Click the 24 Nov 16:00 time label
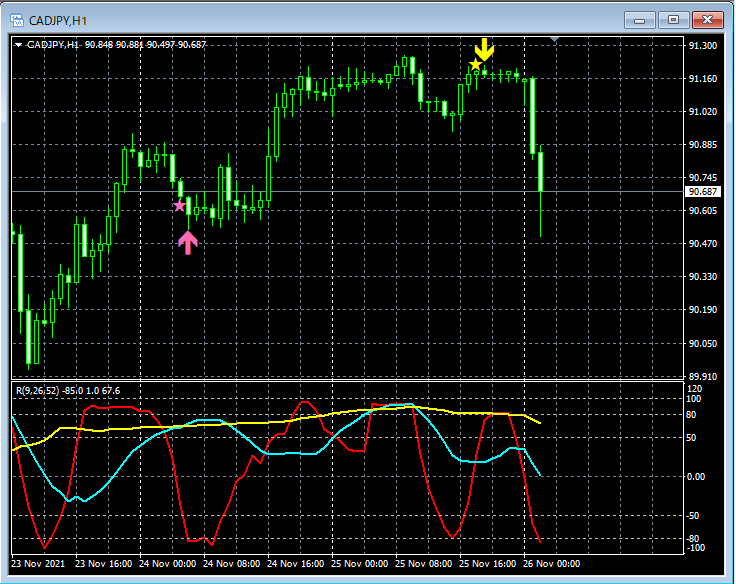This screenshot has height=584, width=736. [295, 563]
